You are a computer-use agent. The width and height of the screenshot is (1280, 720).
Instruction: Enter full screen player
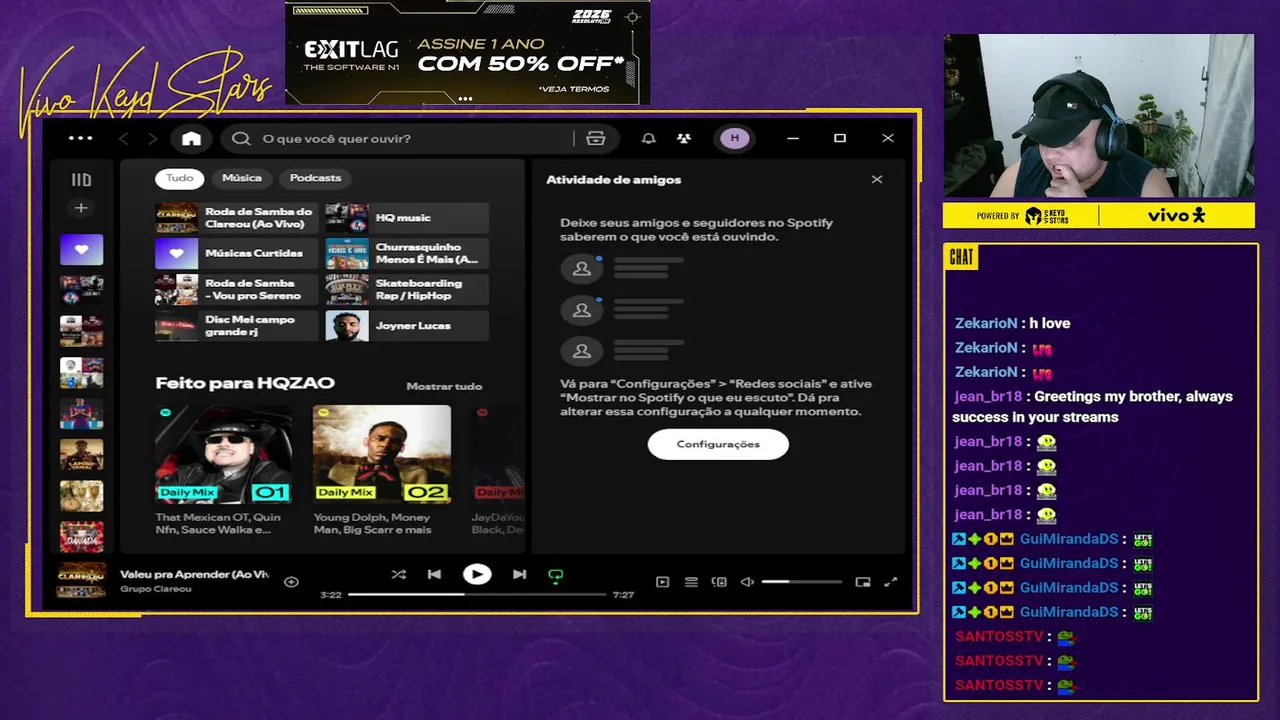click(x=891, y=582)
